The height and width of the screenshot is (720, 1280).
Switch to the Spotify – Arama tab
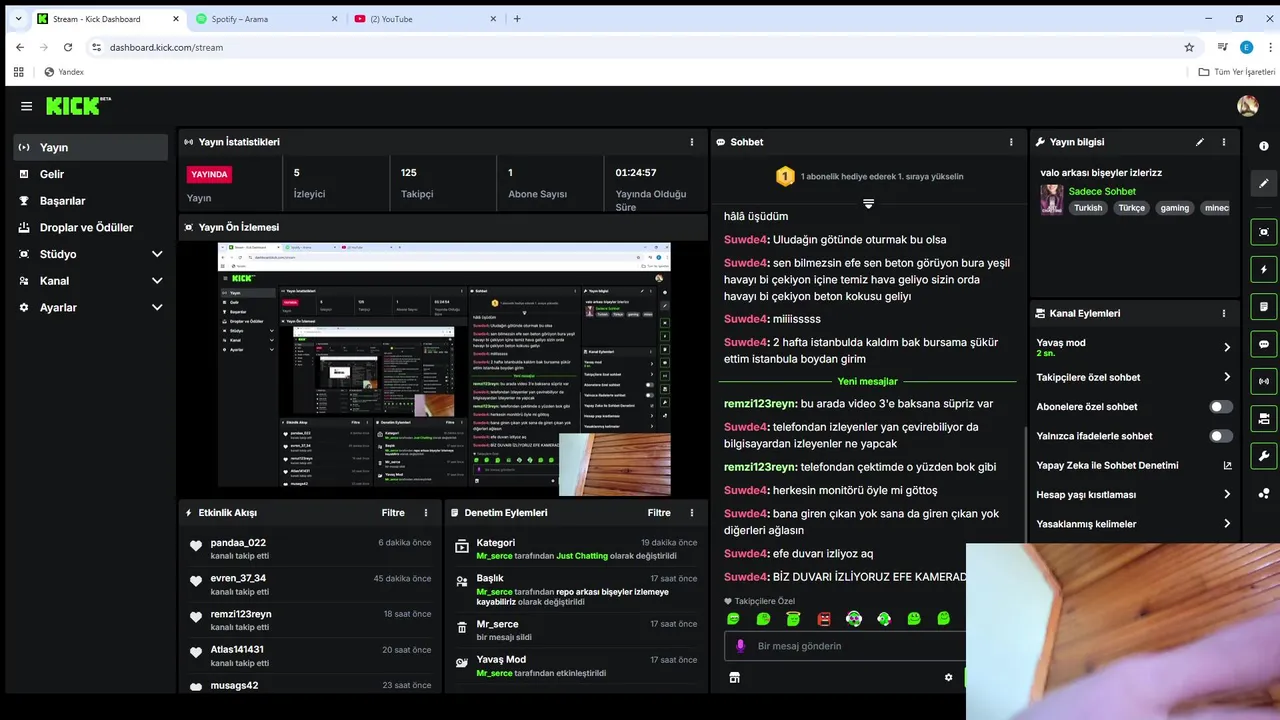(x=266, y=19)
